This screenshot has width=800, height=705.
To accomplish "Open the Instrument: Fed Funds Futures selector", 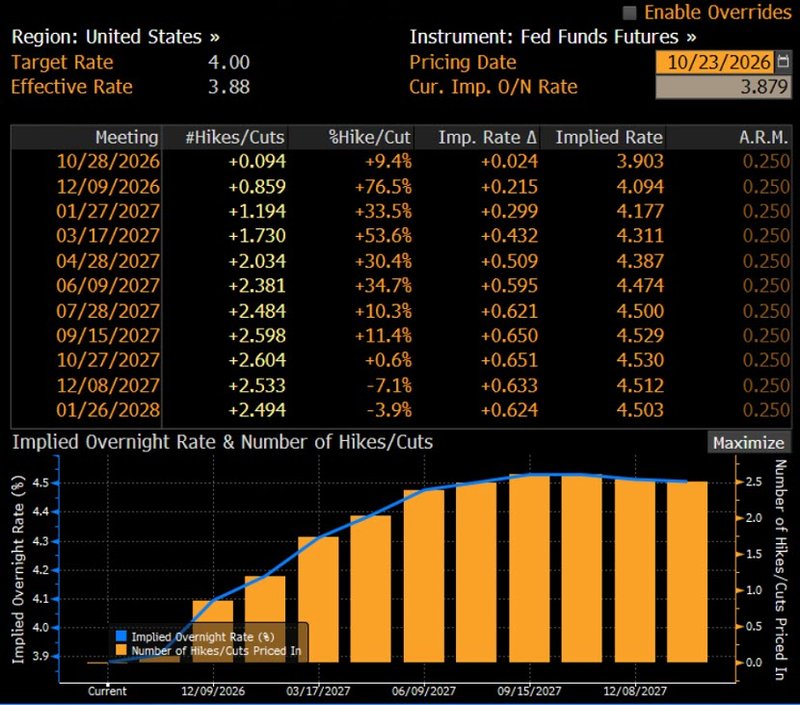I will [553, 37].
